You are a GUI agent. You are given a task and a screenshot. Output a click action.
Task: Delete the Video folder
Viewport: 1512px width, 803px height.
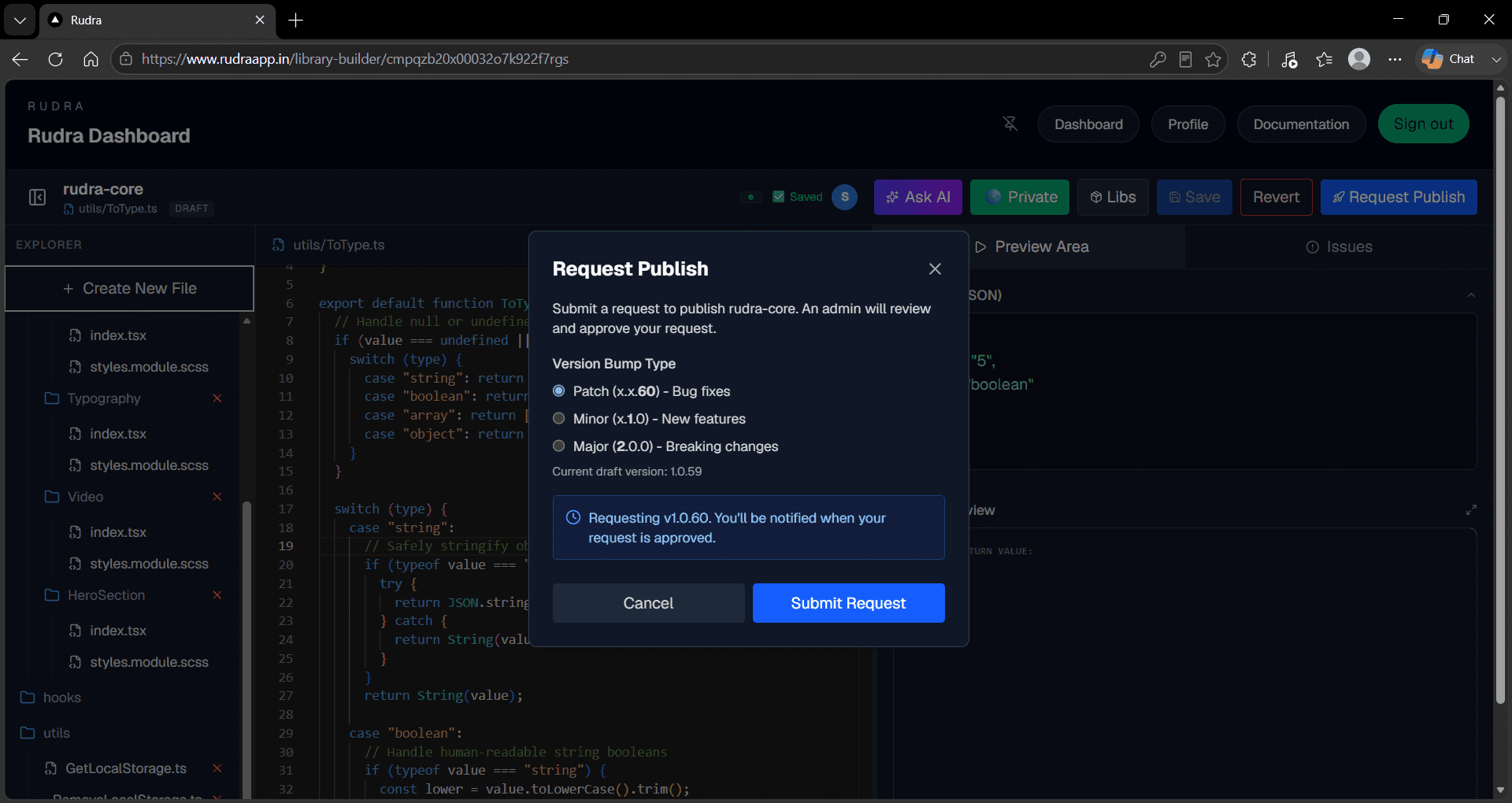pyautogui.click(x=217, y=497)
